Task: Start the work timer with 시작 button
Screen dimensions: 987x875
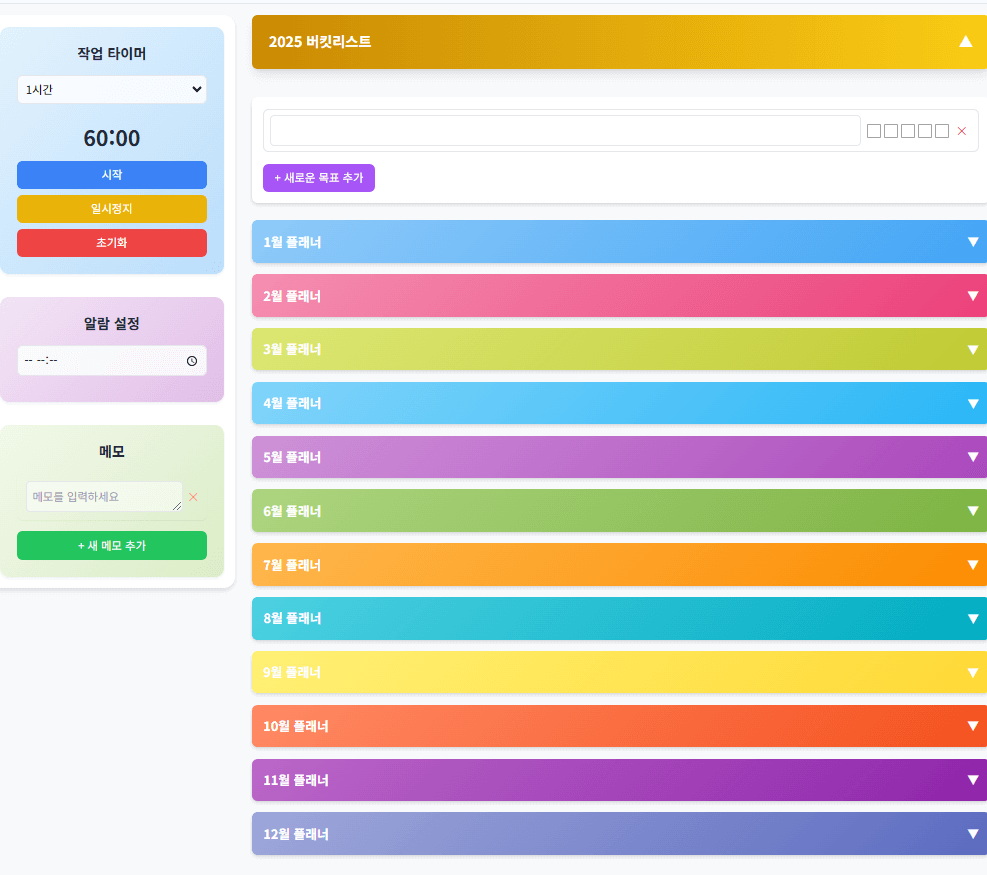Action: (111, 175)
